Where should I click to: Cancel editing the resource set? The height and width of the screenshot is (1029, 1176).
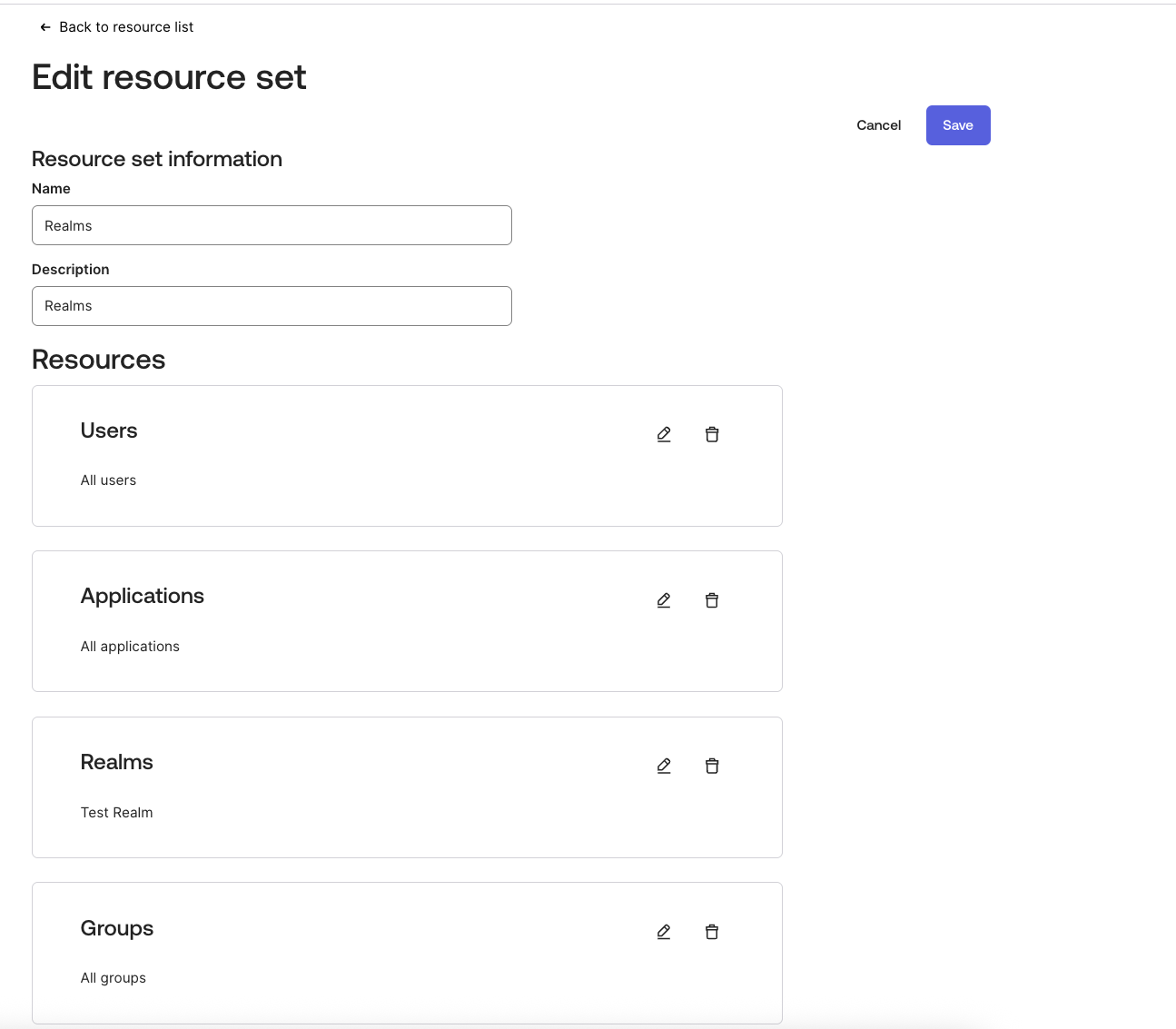[x=878, y=125]
